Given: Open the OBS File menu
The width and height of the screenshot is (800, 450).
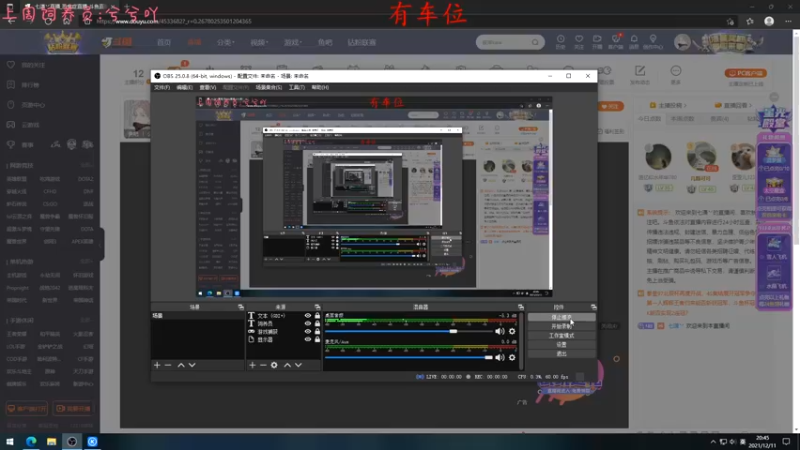Looking at the screenshot, I should 162,88.
